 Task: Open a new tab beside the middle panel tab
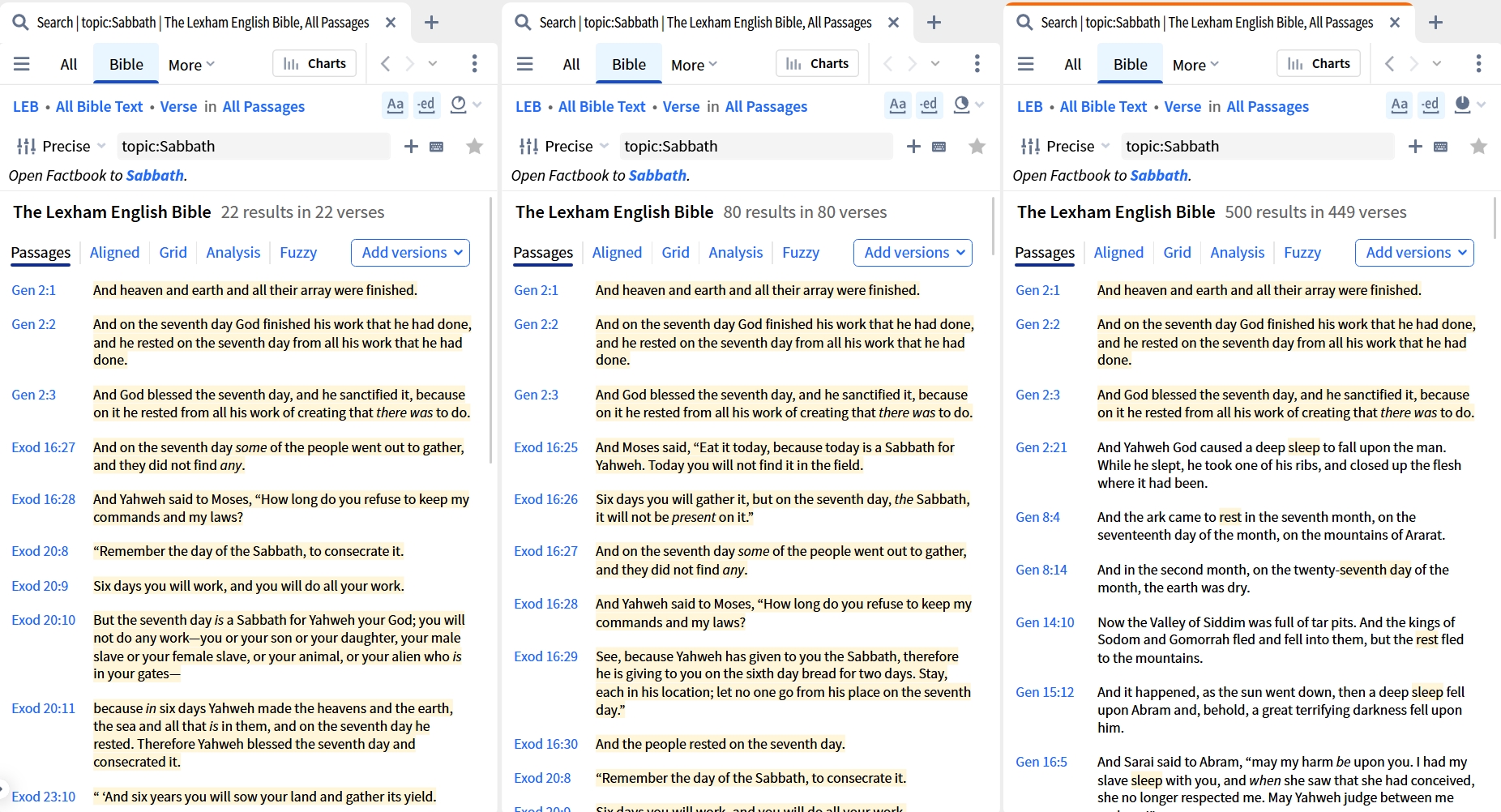coord(934,23)
